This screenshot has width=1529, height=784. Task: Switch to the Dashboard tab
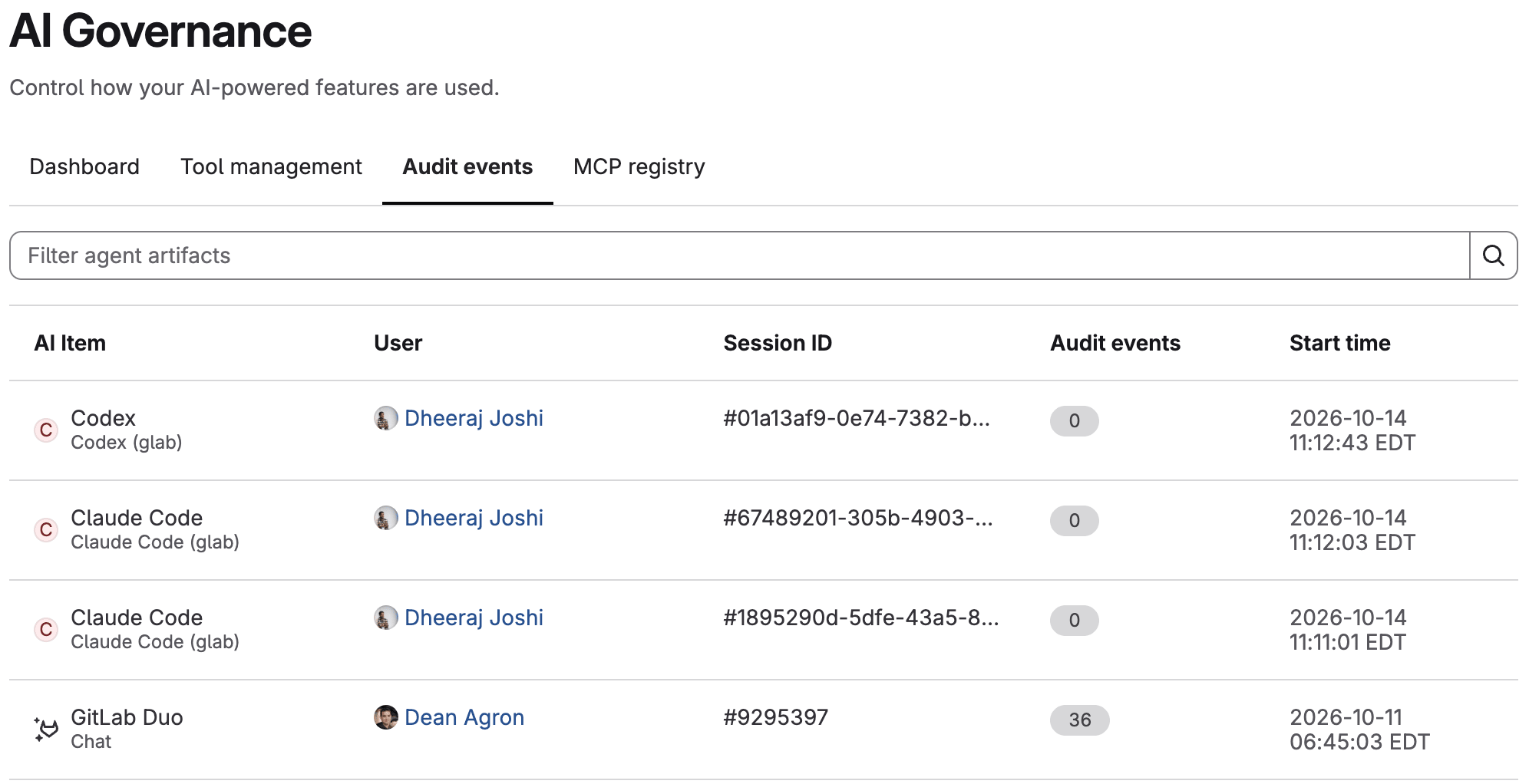click(84, 166)
